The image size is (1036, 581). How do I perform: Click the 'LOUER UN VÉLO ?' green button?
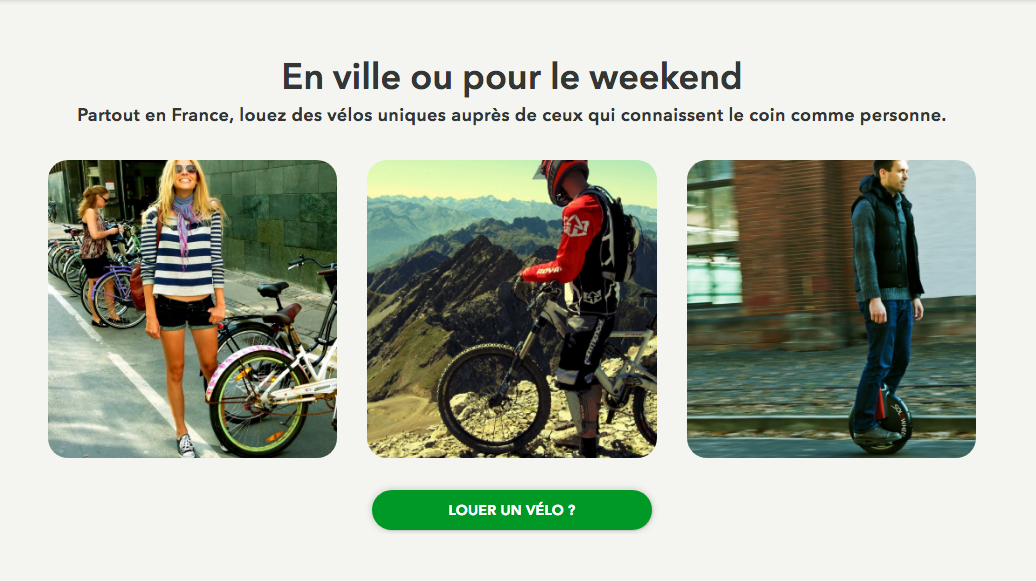(x=511, y=510)
